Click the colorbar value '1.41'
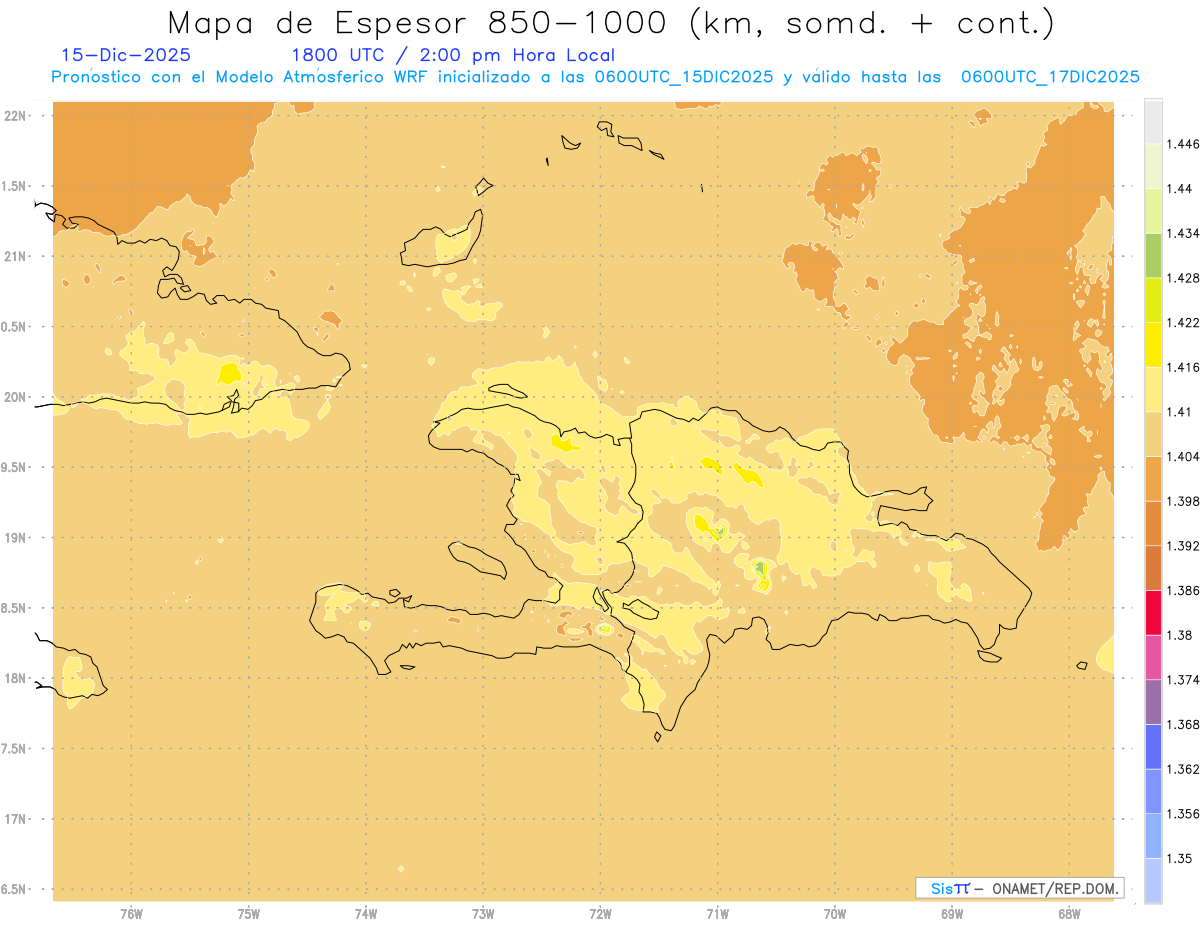The height and width of the screenshot is (927, 1200). [x=1180, y=412]
